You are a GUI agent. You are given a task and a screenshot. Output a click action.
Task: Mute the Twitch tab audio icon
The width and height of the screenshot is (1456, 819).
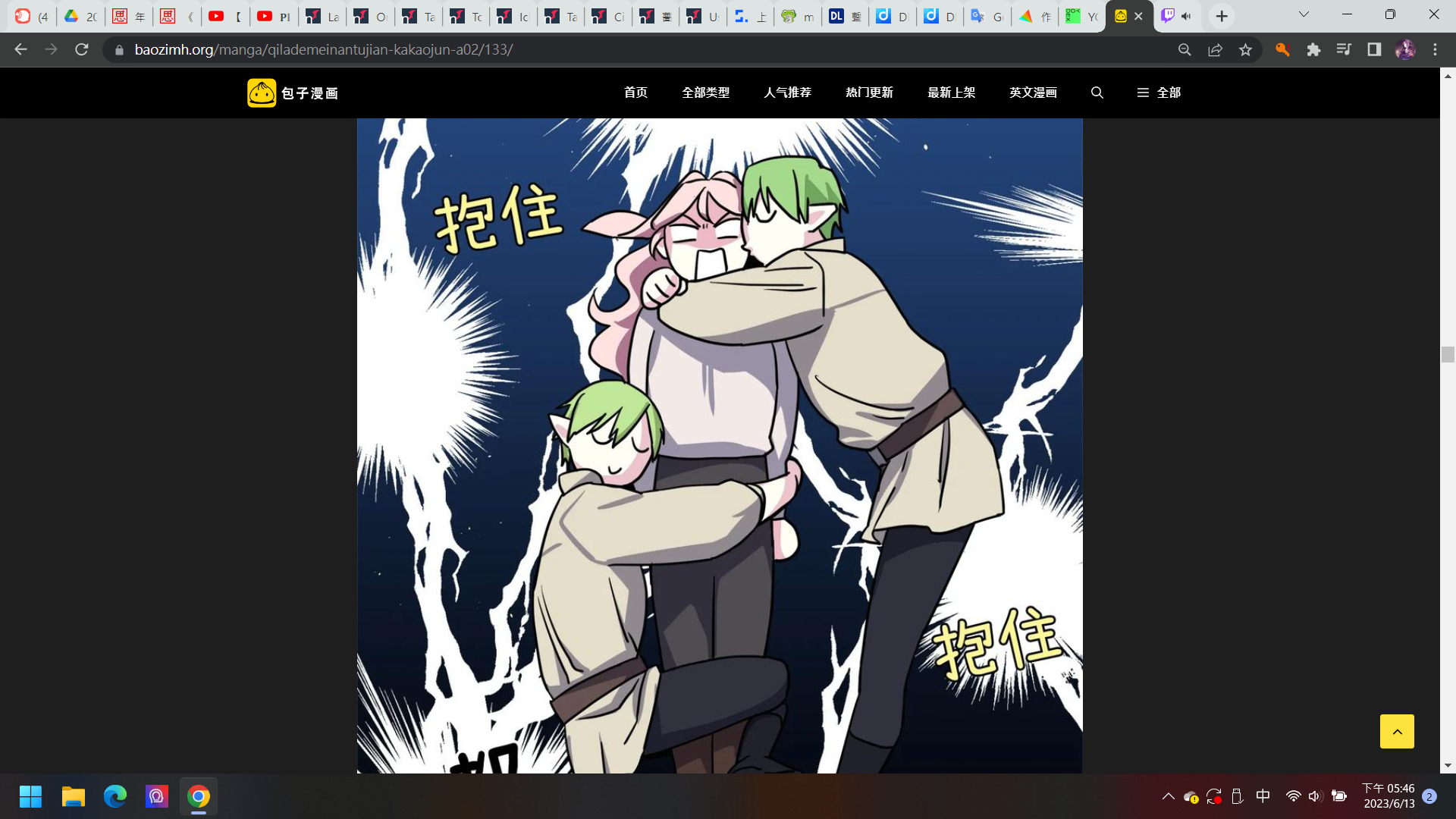point(1186,16)
